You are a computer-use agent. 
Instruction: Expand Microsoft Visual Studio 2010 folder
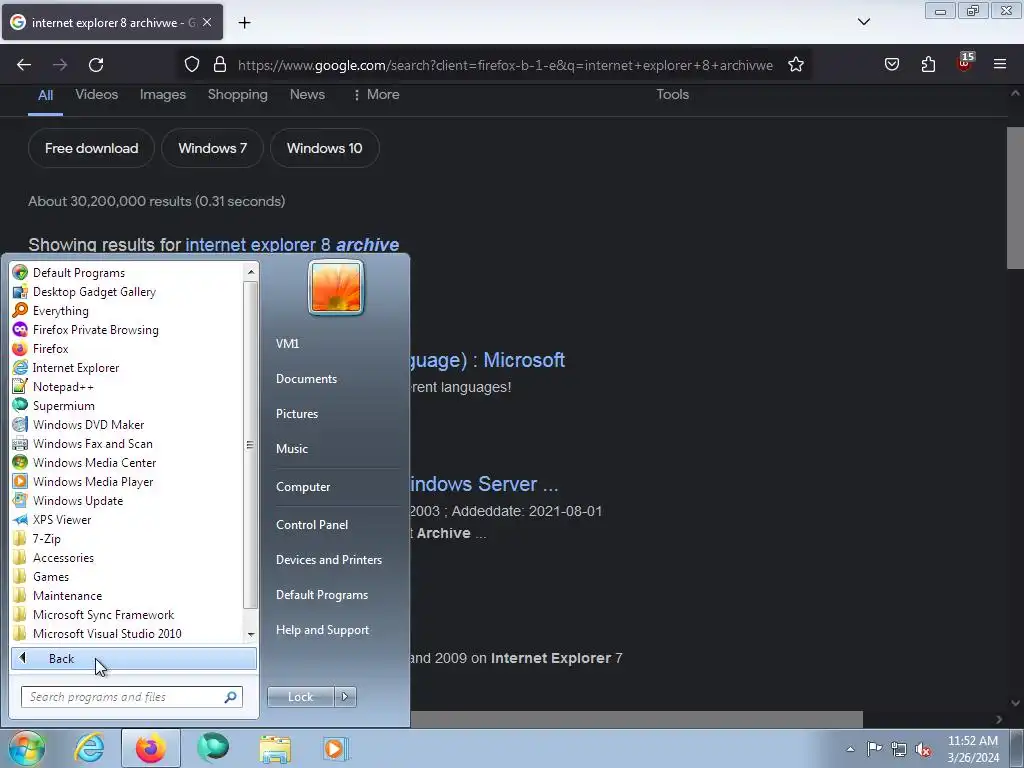107,633
